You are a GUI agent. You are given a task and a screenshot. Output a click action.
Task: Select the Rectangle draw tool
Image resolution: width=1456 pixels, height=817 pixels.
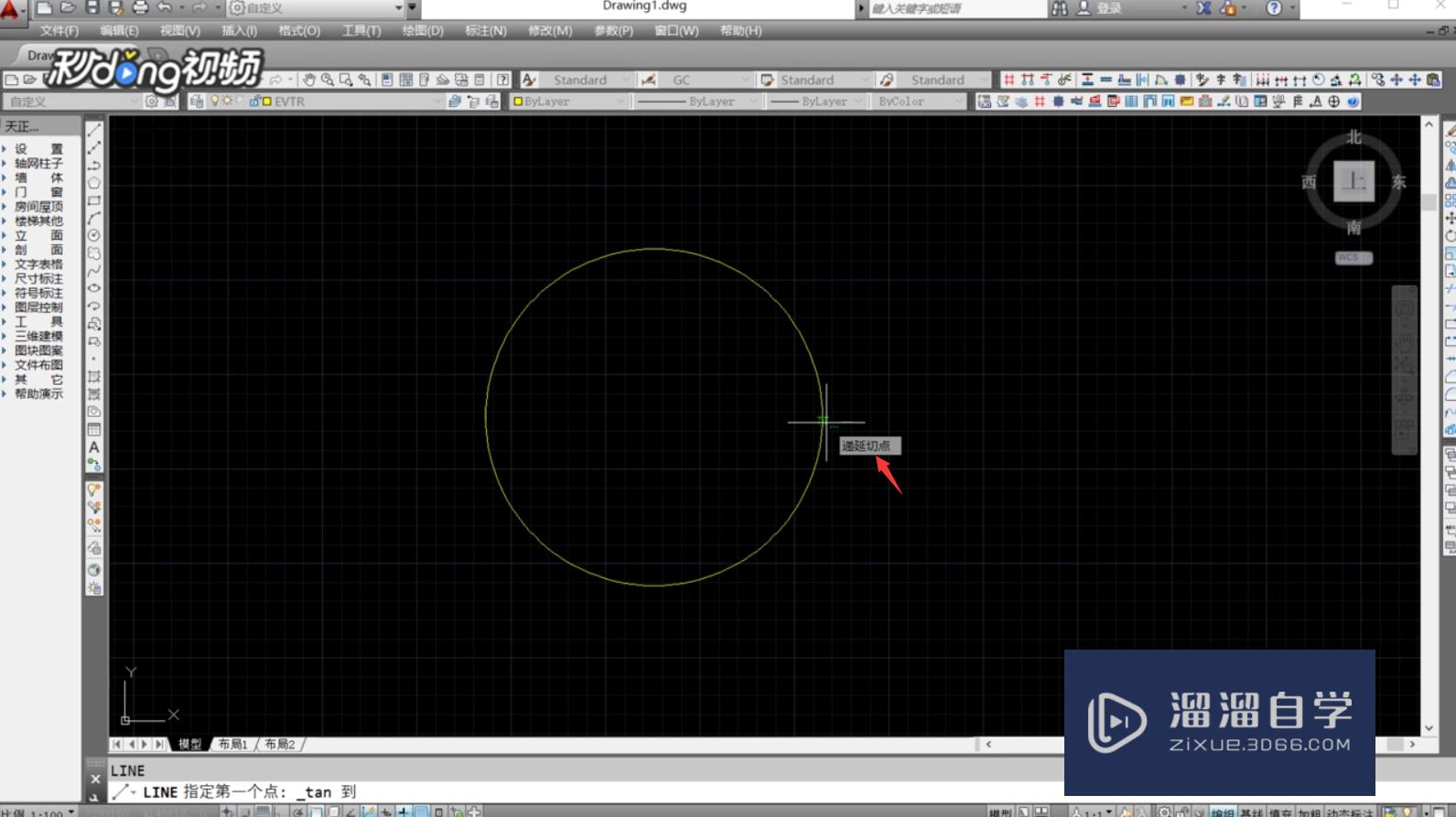(94, 200)
